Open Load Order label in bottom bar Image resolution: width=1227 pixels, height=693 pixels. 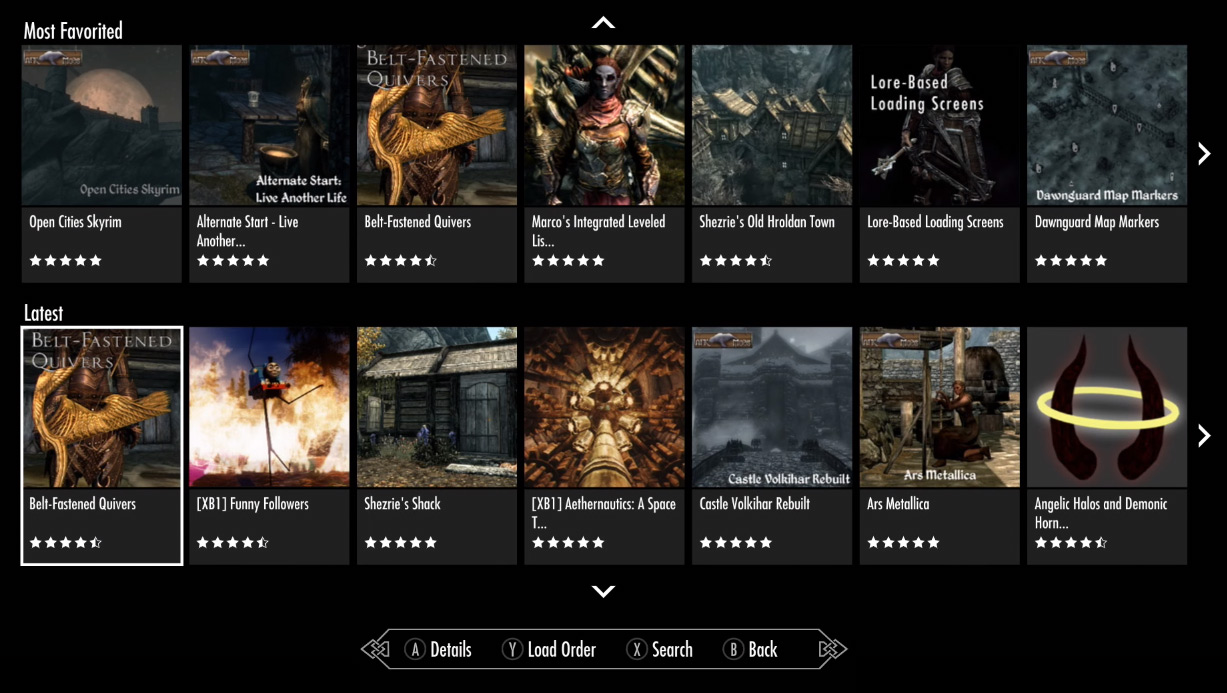(562, 649)
